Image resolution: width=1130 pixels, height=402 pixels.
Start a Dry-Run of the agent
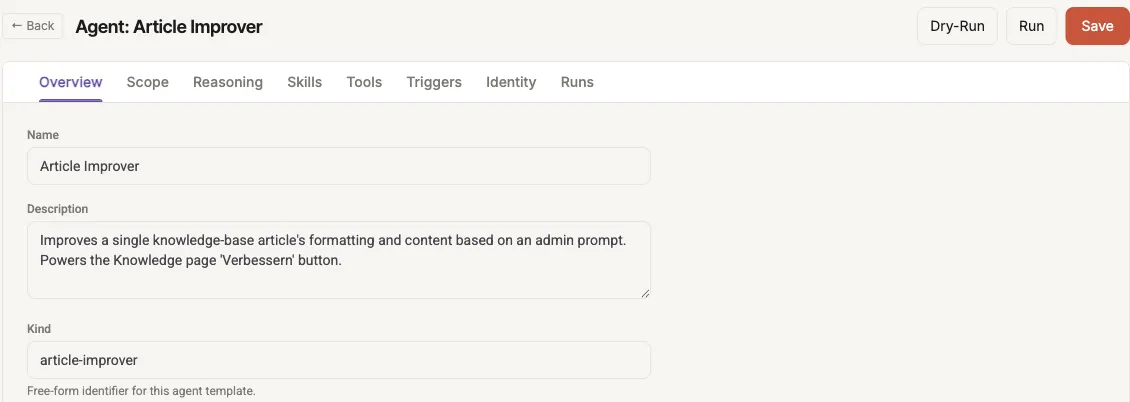click(x=957, y=26)
